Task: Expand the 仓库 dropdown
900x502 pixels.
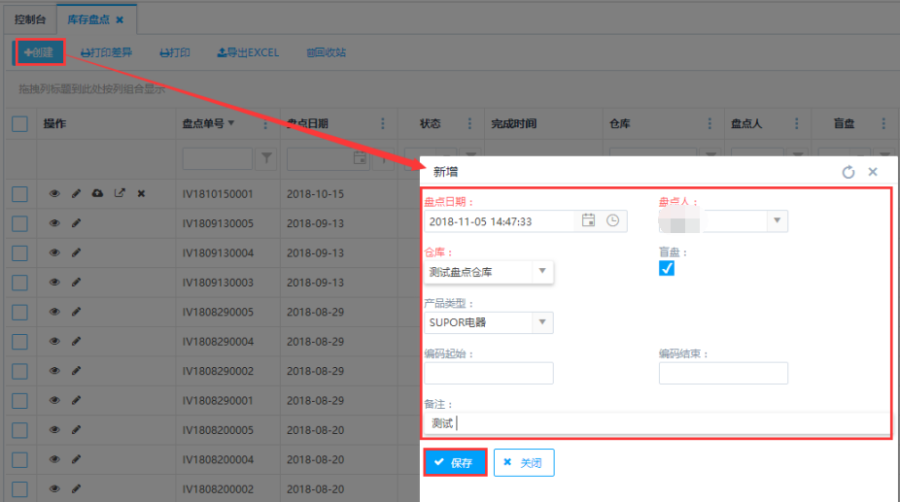Action: 542,271
